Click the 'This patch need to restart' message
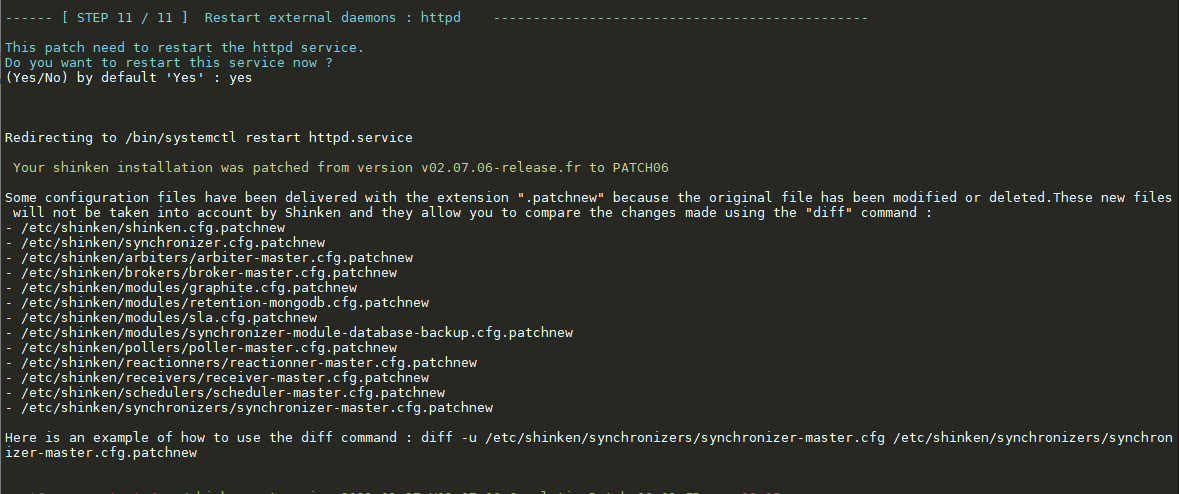This screenshot has width=1179, height=494. 184,48
